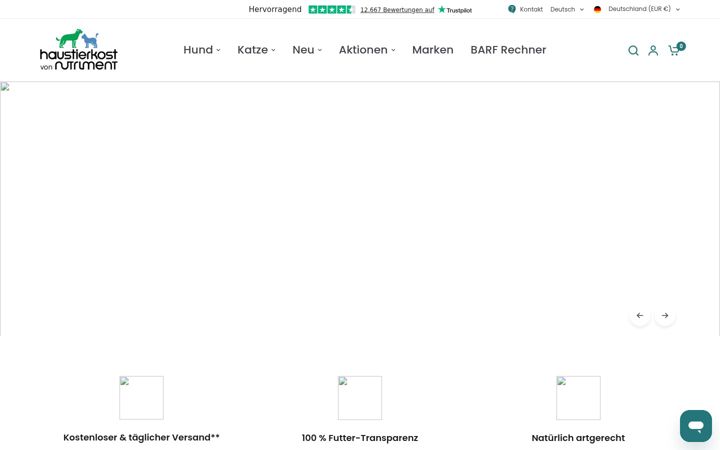Go to next slide arrow

click(x=665, y=315)
